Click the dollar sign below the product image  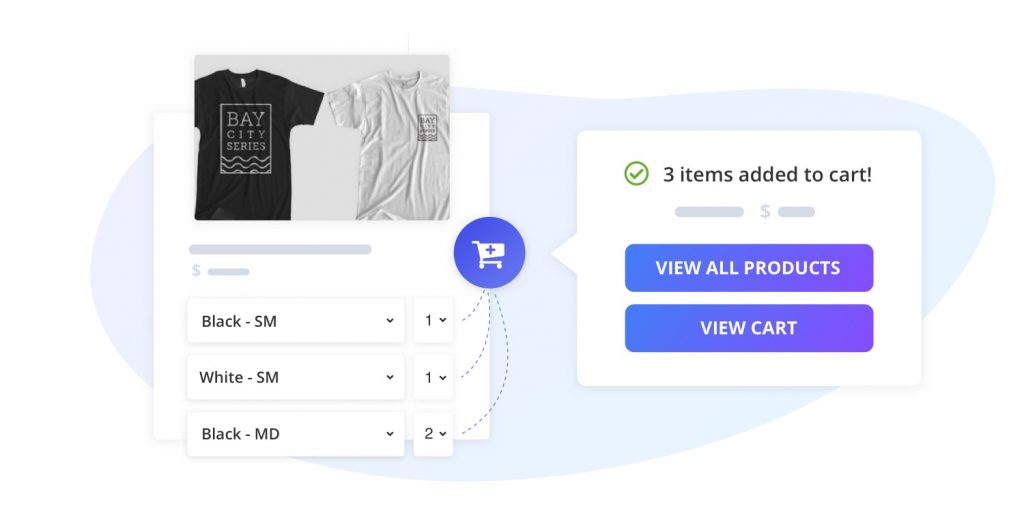point(196,271)
